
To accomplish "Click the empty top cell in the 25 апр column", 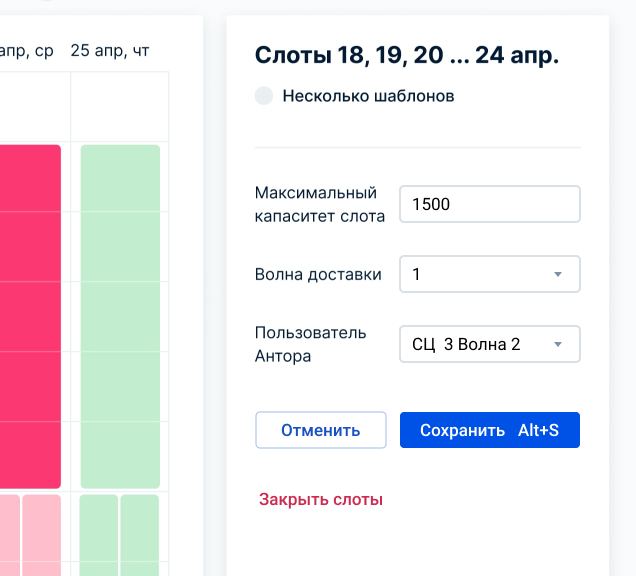I will click(x=120, y=107).
